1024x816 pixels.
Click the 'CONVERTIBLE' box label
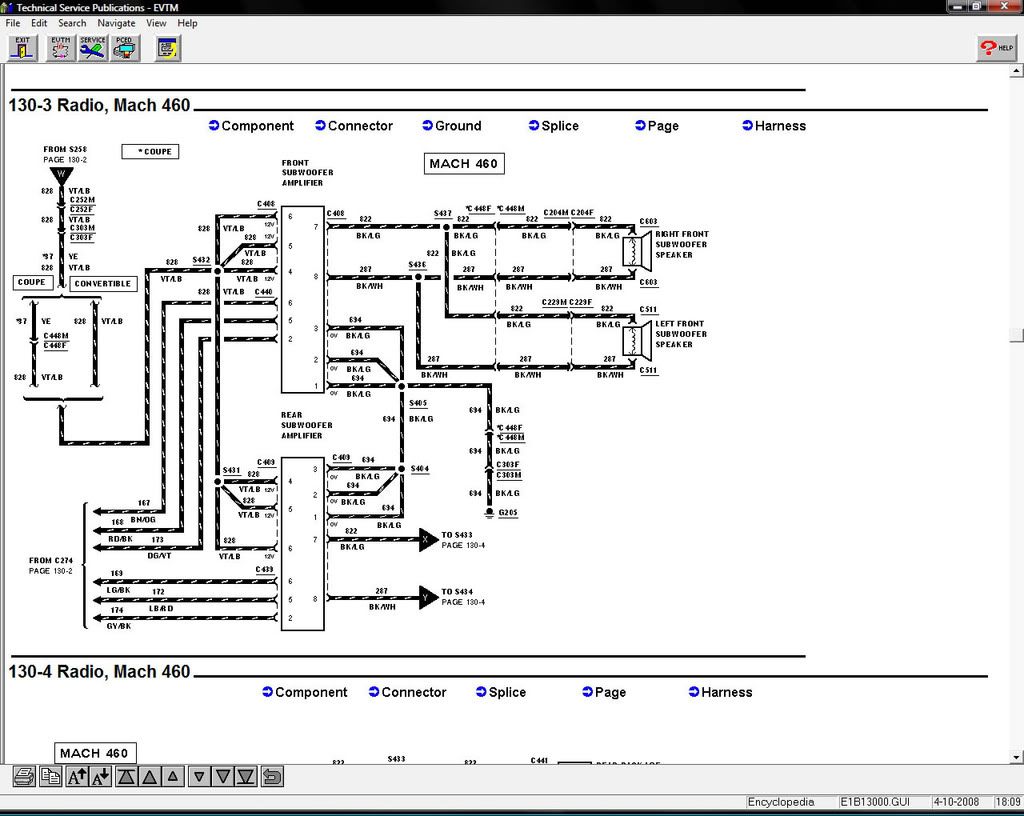[103, 283]
